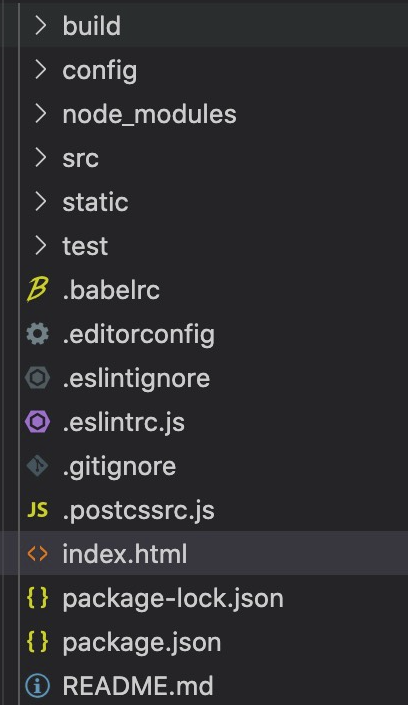Click the info icon beside README.md
This screenshot has width=408, height=705.
tap(37, 686)
